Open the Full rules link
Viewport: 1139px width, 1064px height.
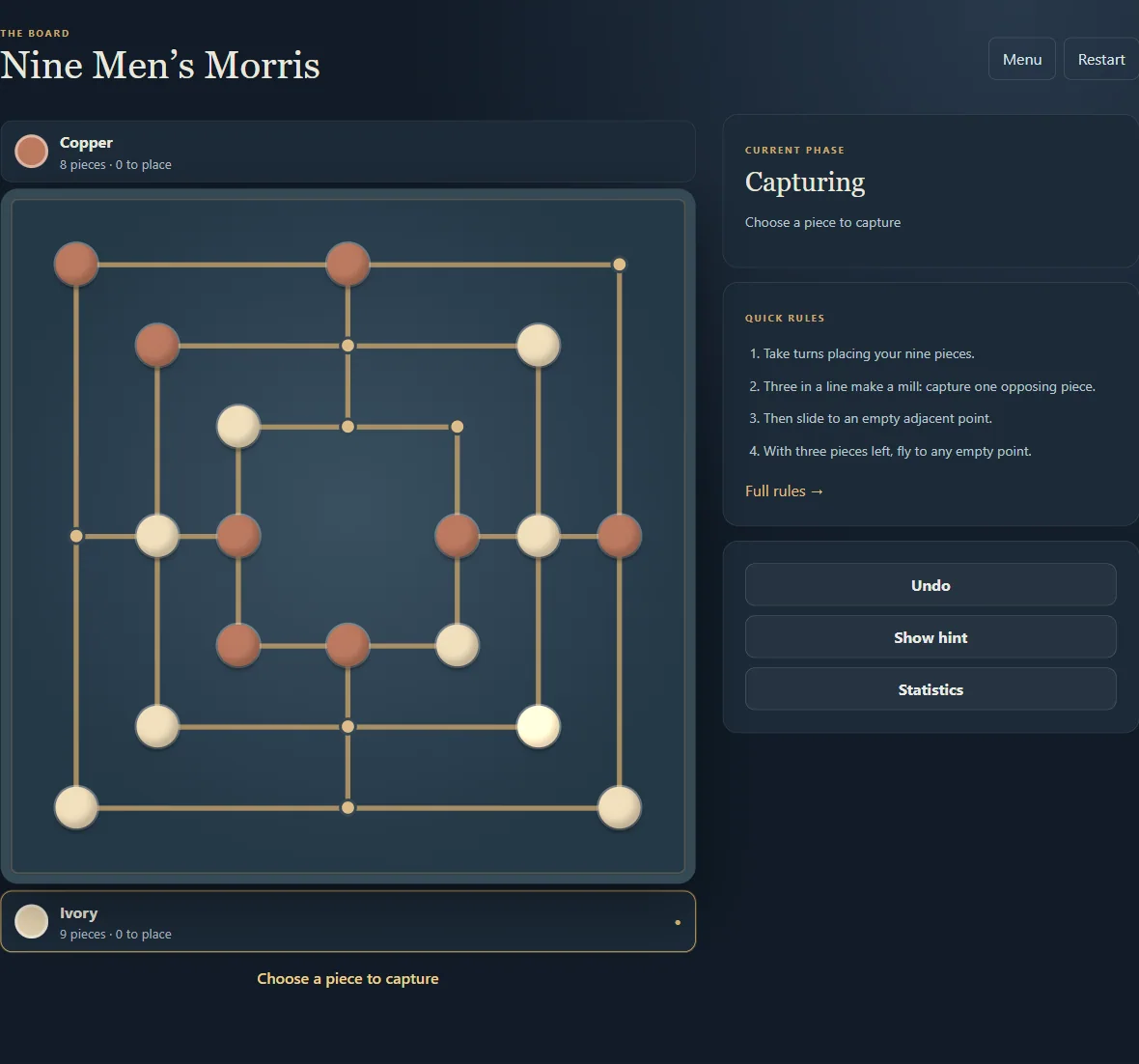click(784, 491)
